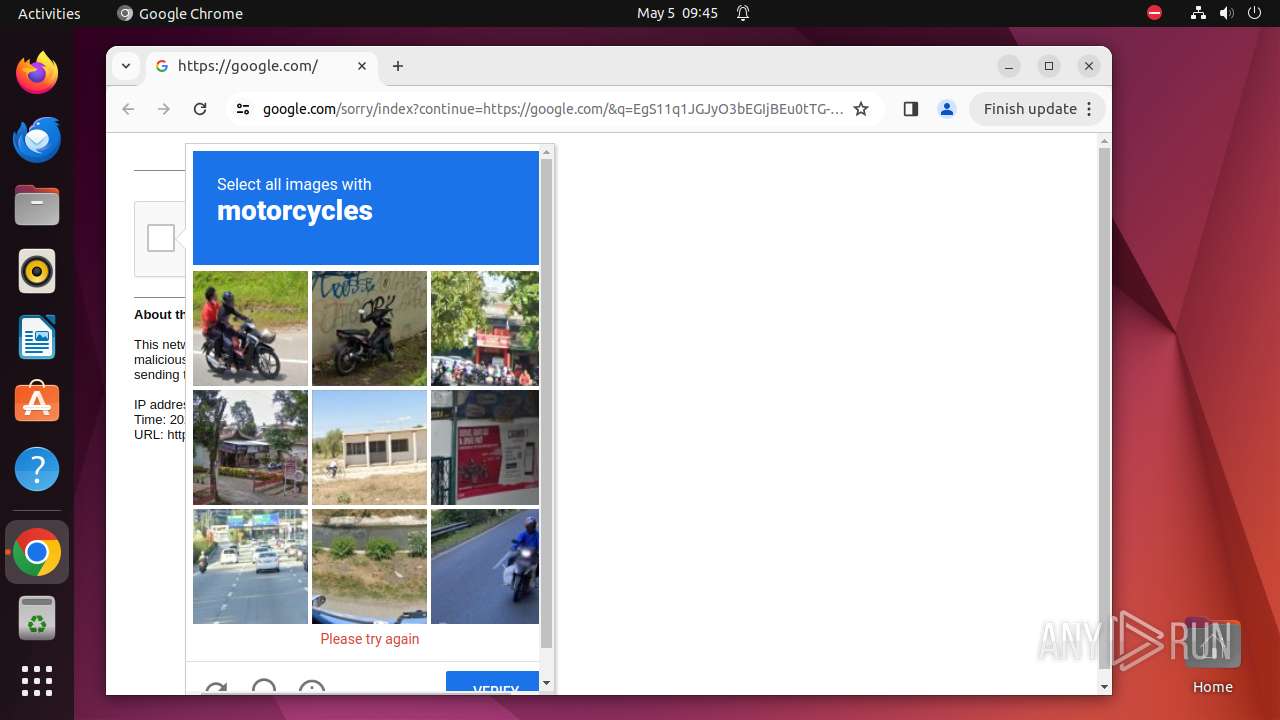Screen dimensions: 1280x720
Task: Select Google Chrome icon in dock
Action: (x=37, y=552)
